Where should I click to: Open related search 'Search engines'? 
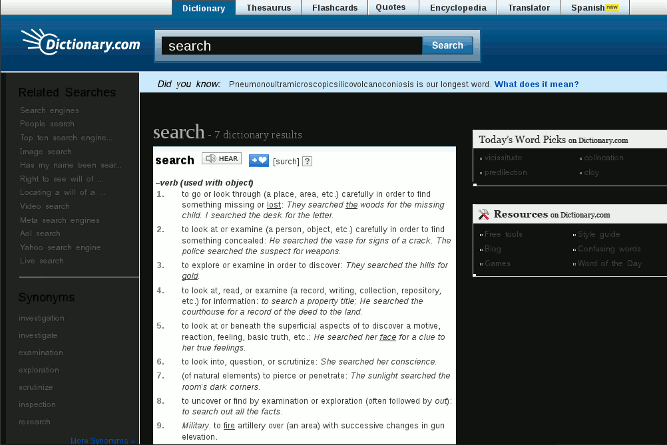tap(49, 111)
